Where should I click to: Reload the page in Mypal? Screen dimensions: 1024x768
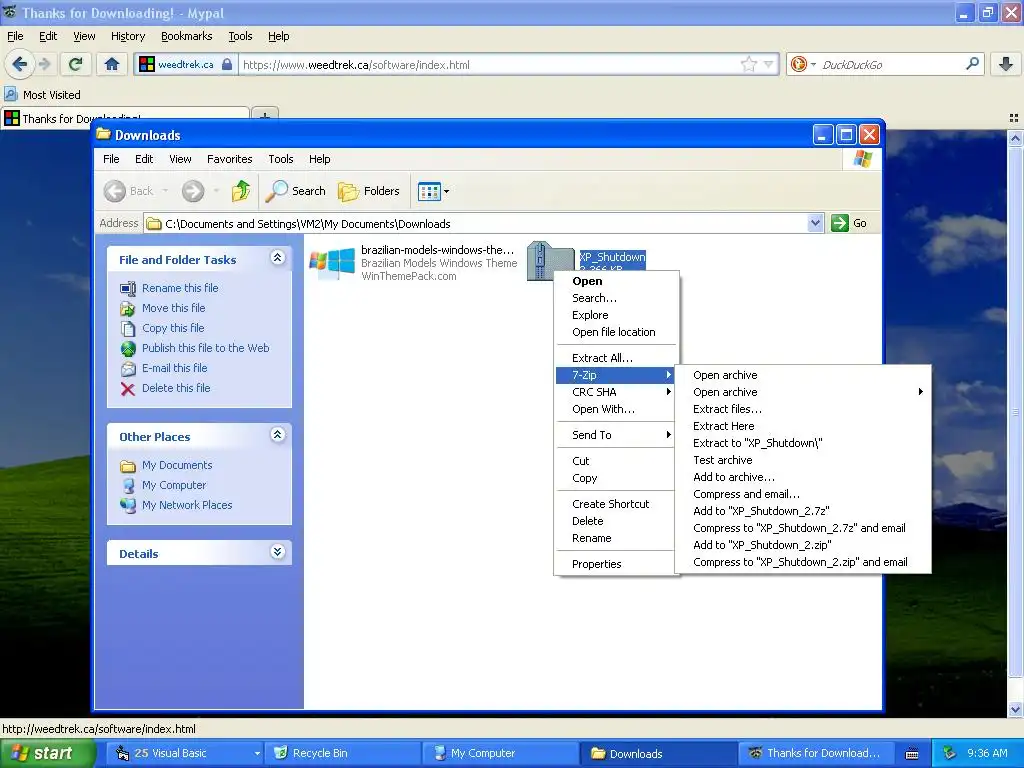[76, 64]
